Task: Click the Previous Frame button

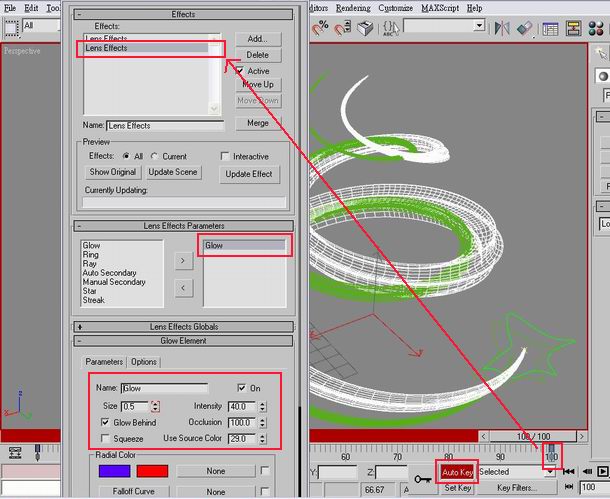Action: pyautogui.click(x=587, y=471)
